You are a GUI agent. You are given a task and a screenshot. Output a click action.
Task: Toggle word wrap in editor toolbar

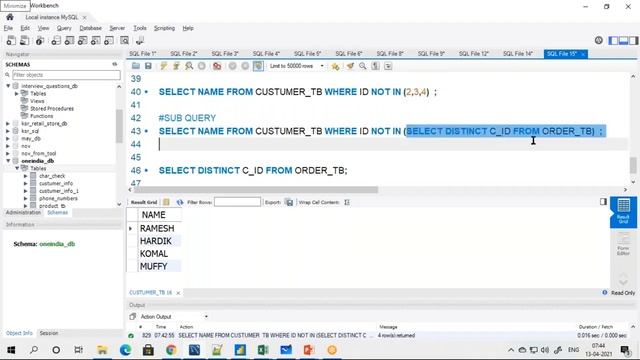tap(388, 66)
